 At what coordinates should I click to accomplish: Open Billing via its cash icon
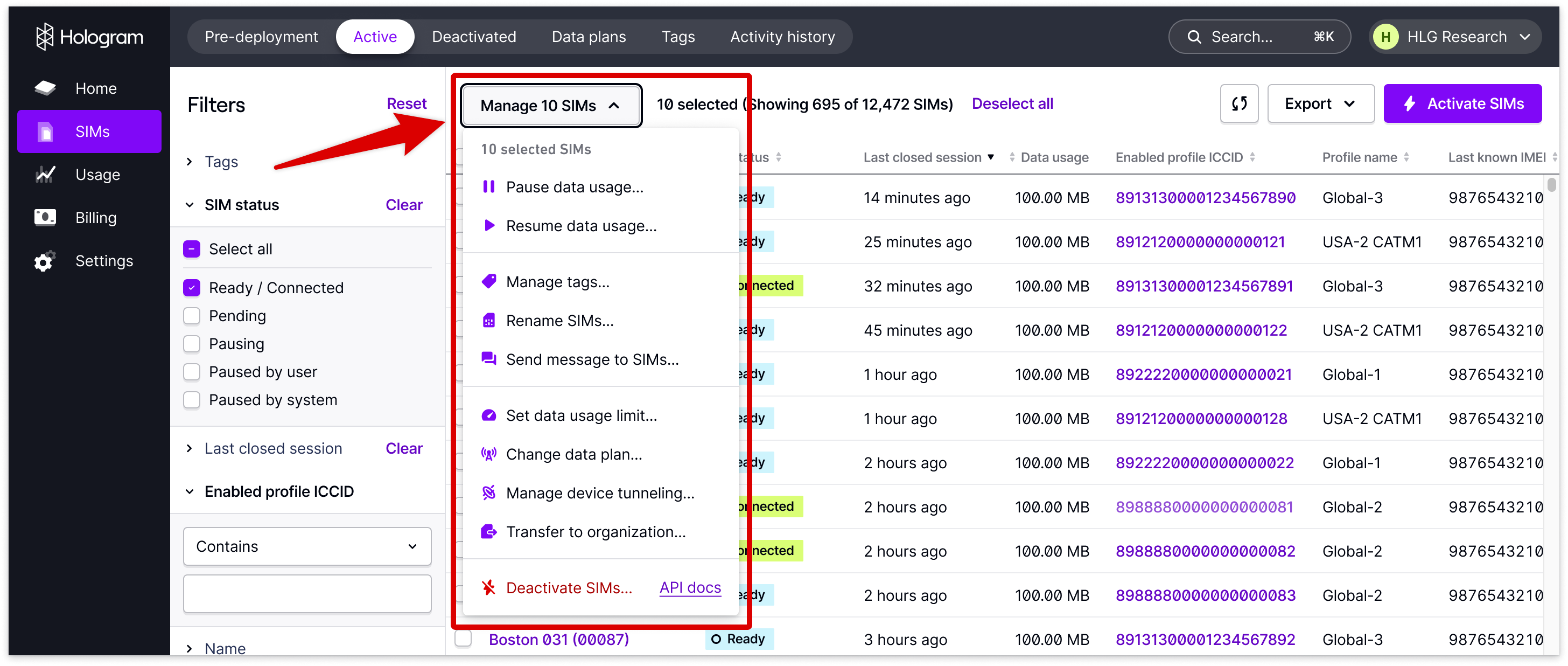pyautogui.click(x=45, y=218)
